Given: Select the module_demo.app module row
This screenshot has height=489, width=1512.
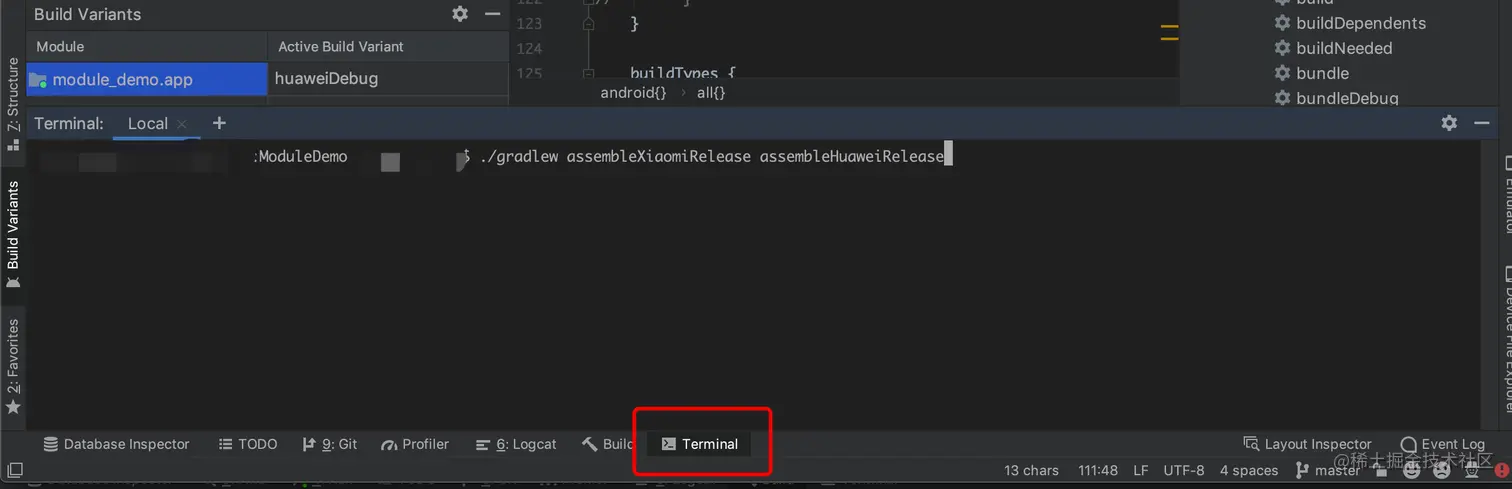Looking at the screenshot, I should pos(147,79).
